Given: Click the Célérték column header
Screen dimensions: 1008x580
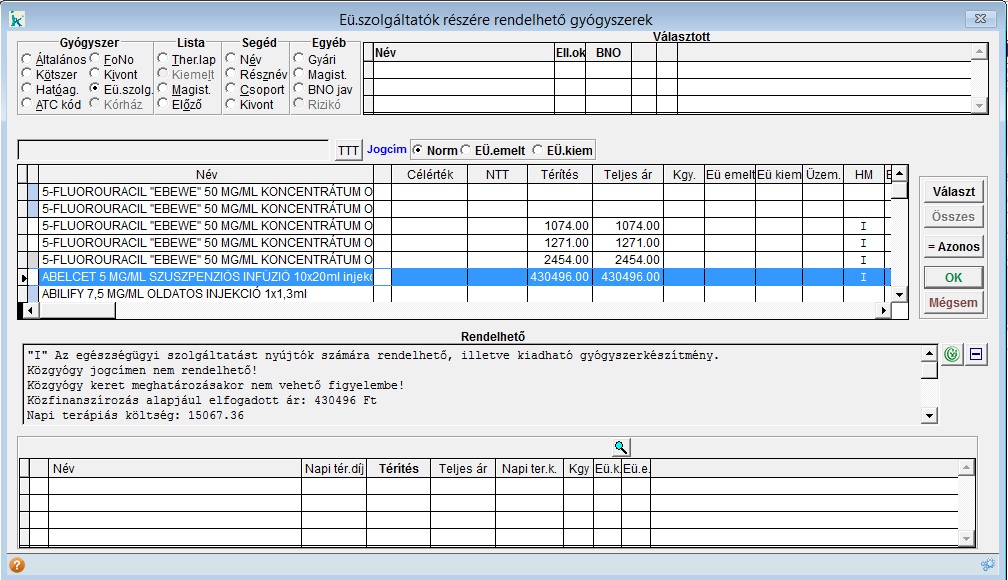Looking at the screenshot, I should click(x=429, y=174).
